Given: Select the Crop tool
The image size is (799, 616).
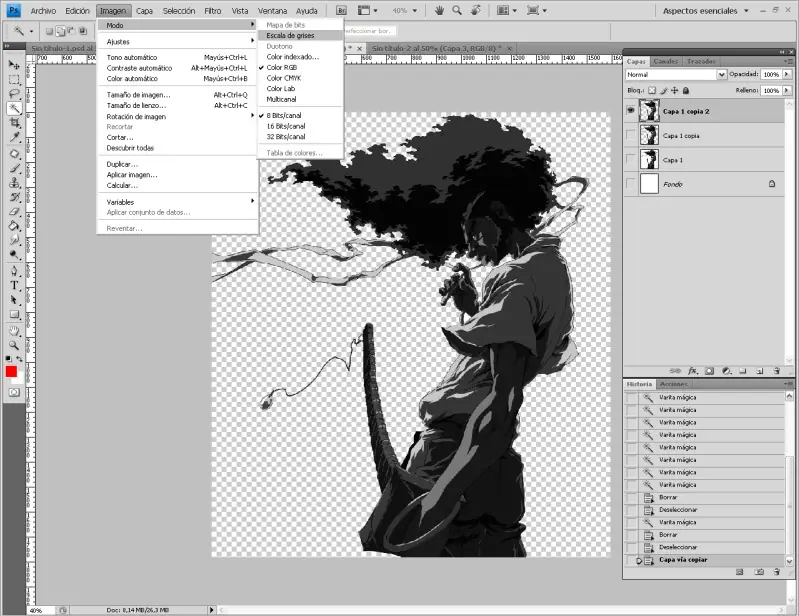Looking at the screenshot, I should click(14, 123).
